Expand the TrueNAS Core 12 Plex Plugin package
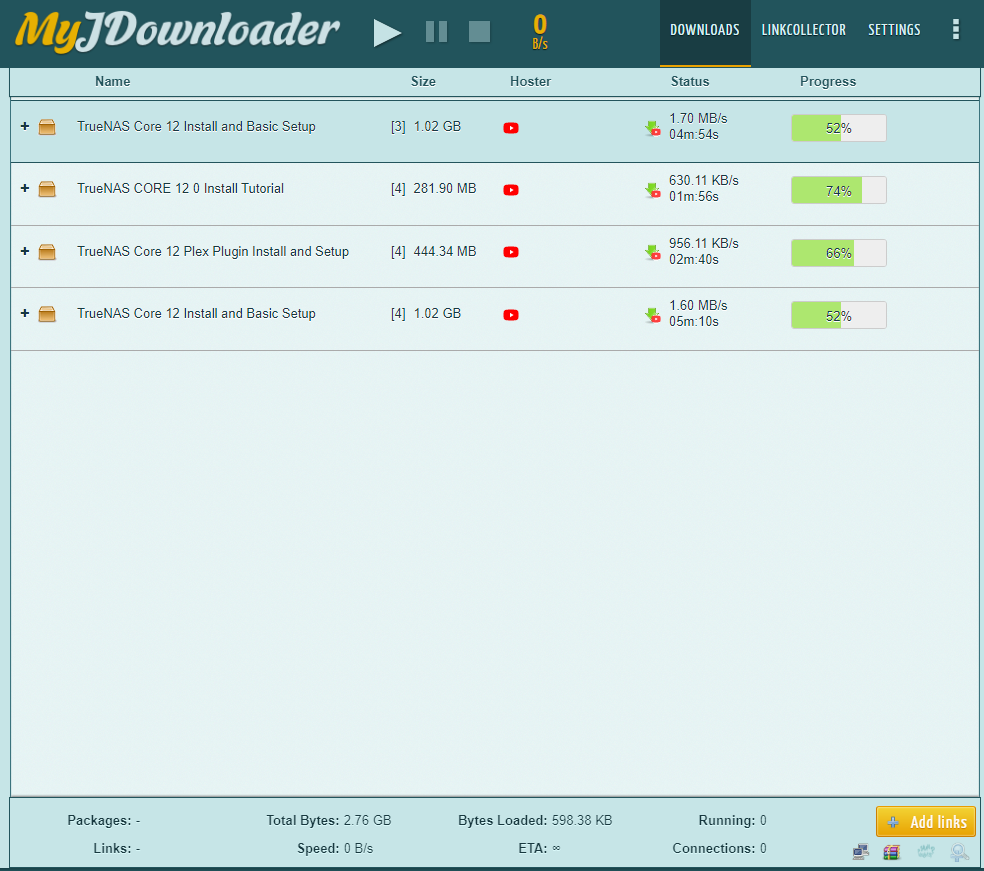Viewport: 984px width, 871px height. pyautogui.click(x=25, y=251)
